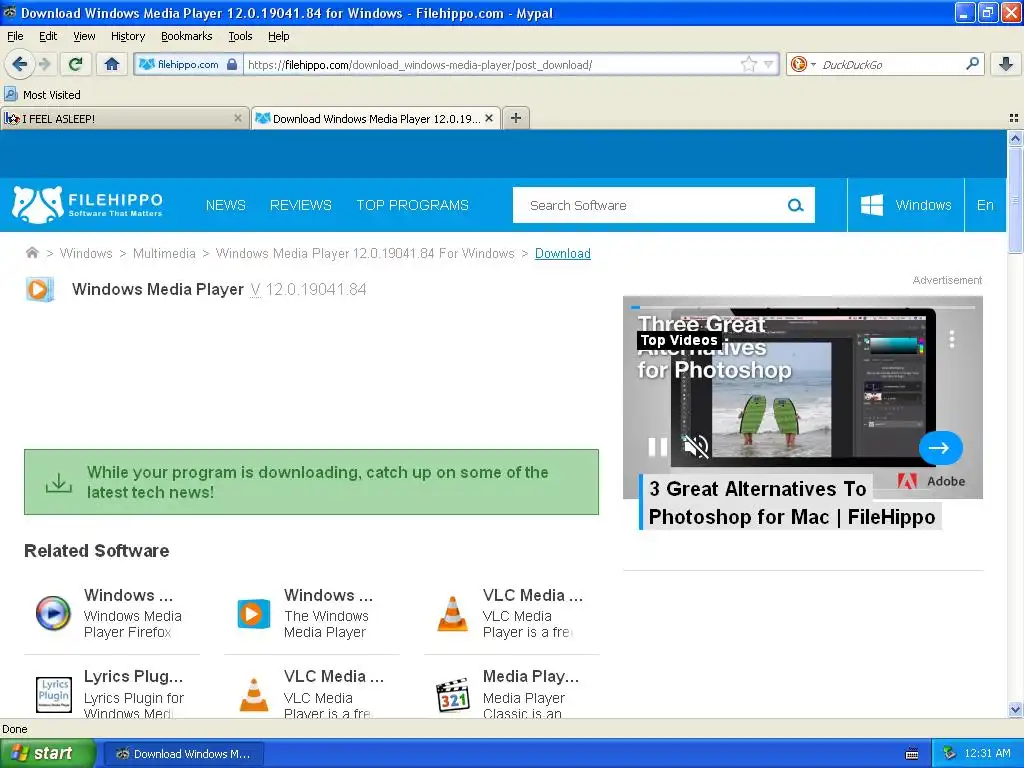Image resolution: width=1024 pixels, height=768 pixels.
Task: Open the NEWS section
Action: [x=225, y=205]
